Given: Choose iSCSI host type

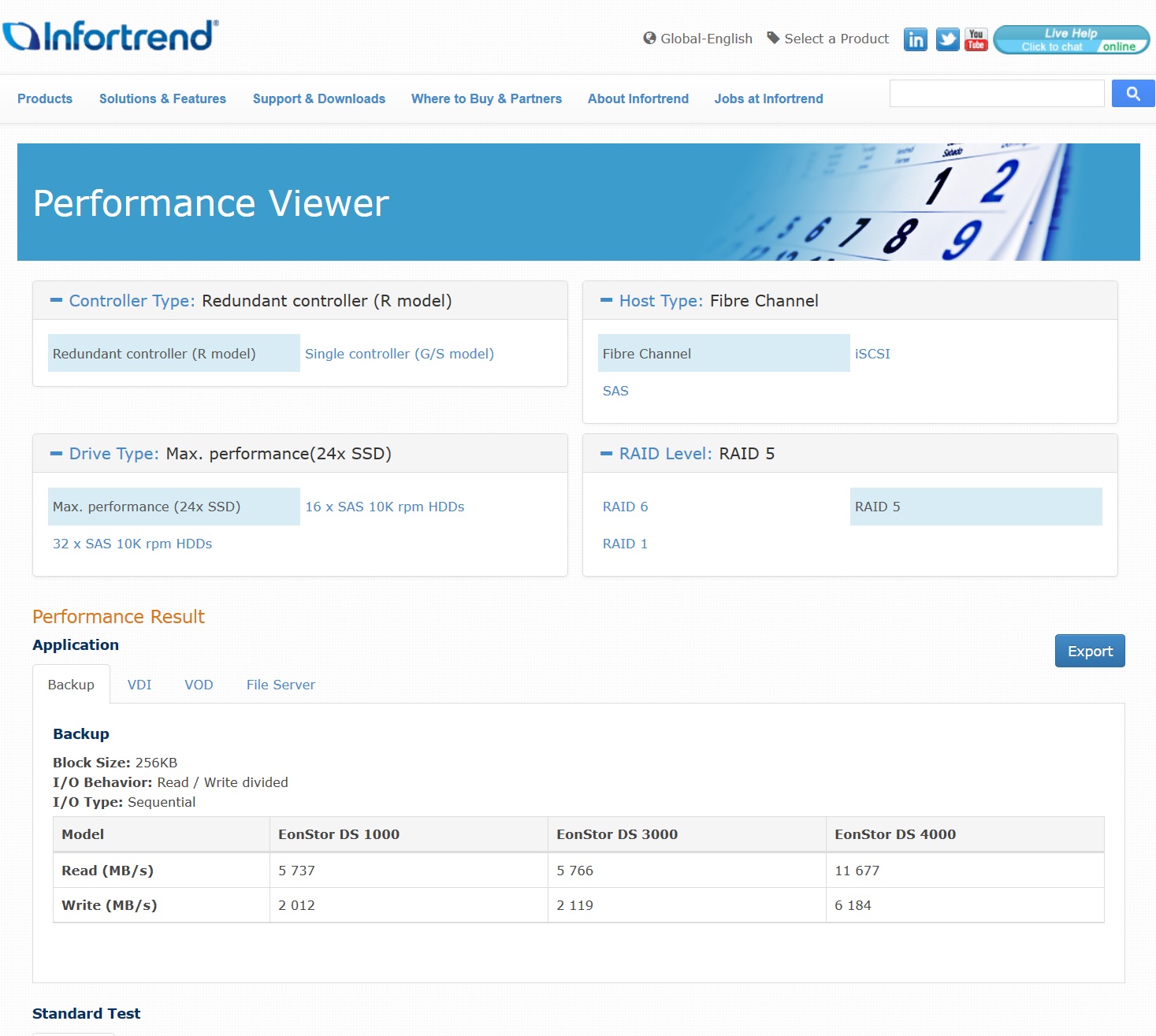Looking at the screenshot, I should click(872, 354).
